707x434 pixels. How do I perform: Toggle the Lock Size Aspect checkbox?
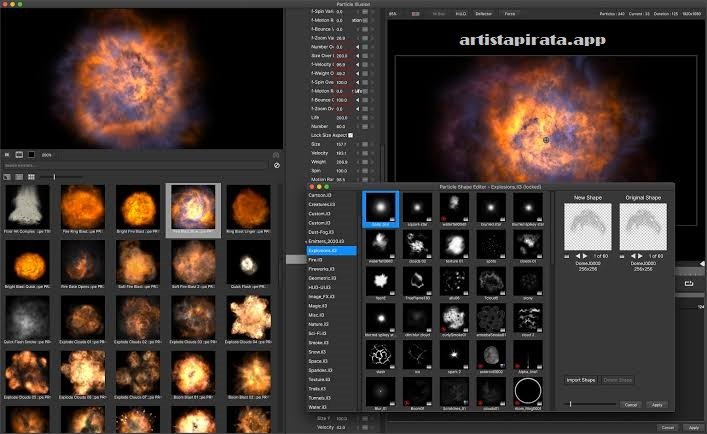tap(350, 135)
